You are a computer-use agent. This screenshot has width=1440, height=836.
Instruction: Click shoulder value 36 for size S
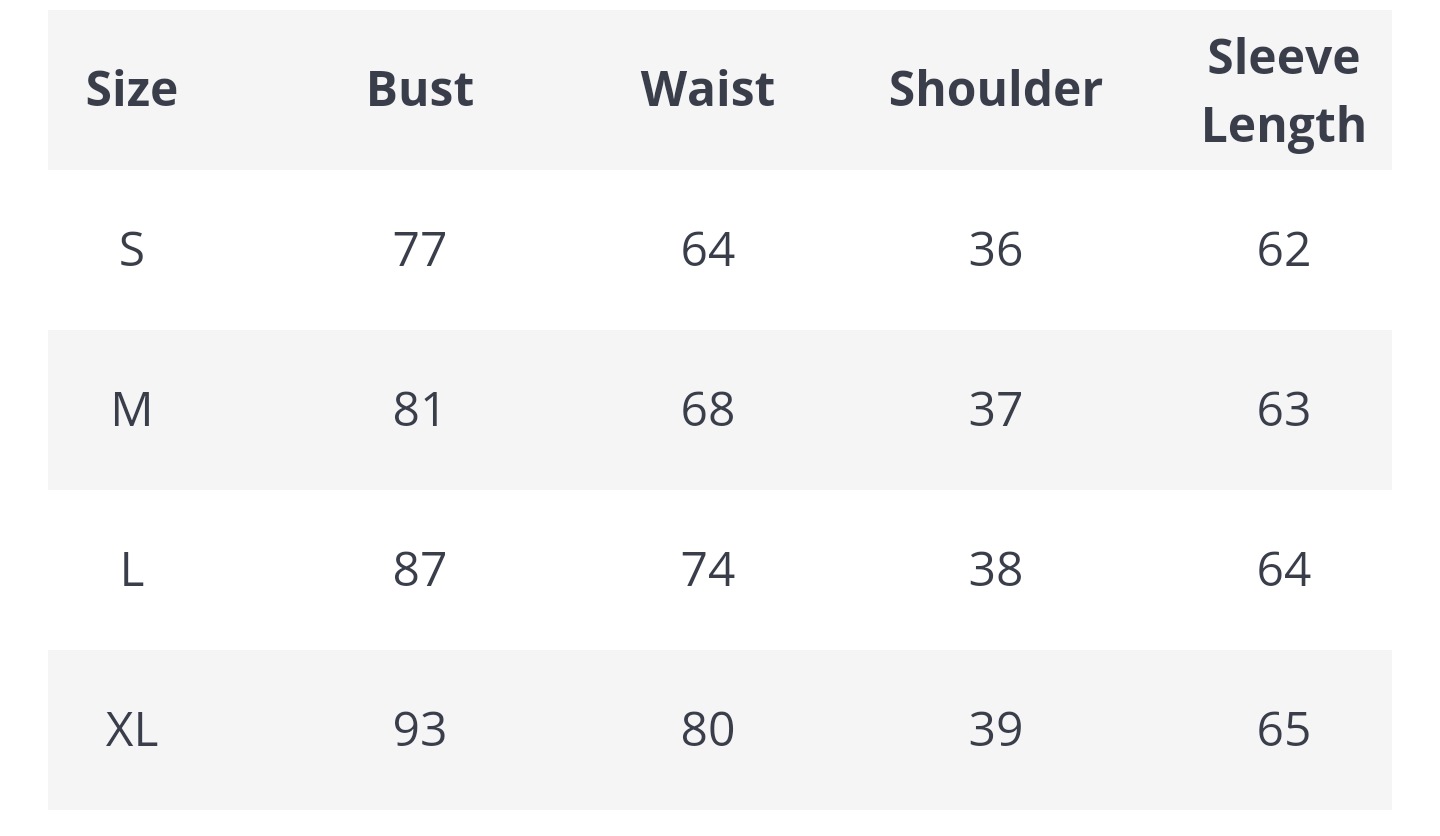995,249
